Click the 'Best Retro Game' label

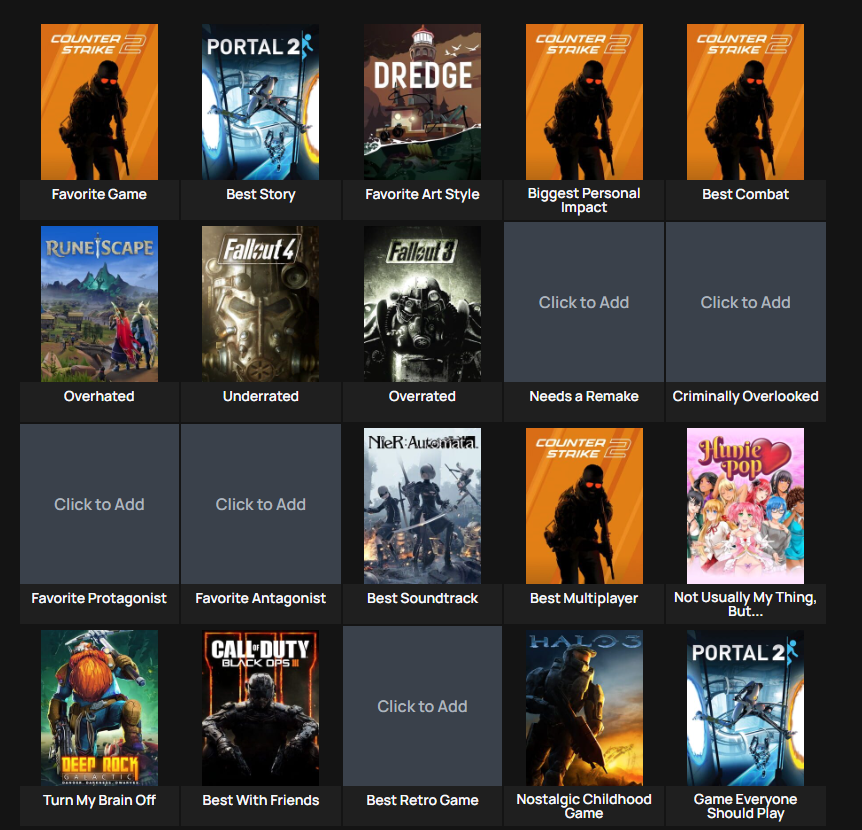[x=422, y=800]
